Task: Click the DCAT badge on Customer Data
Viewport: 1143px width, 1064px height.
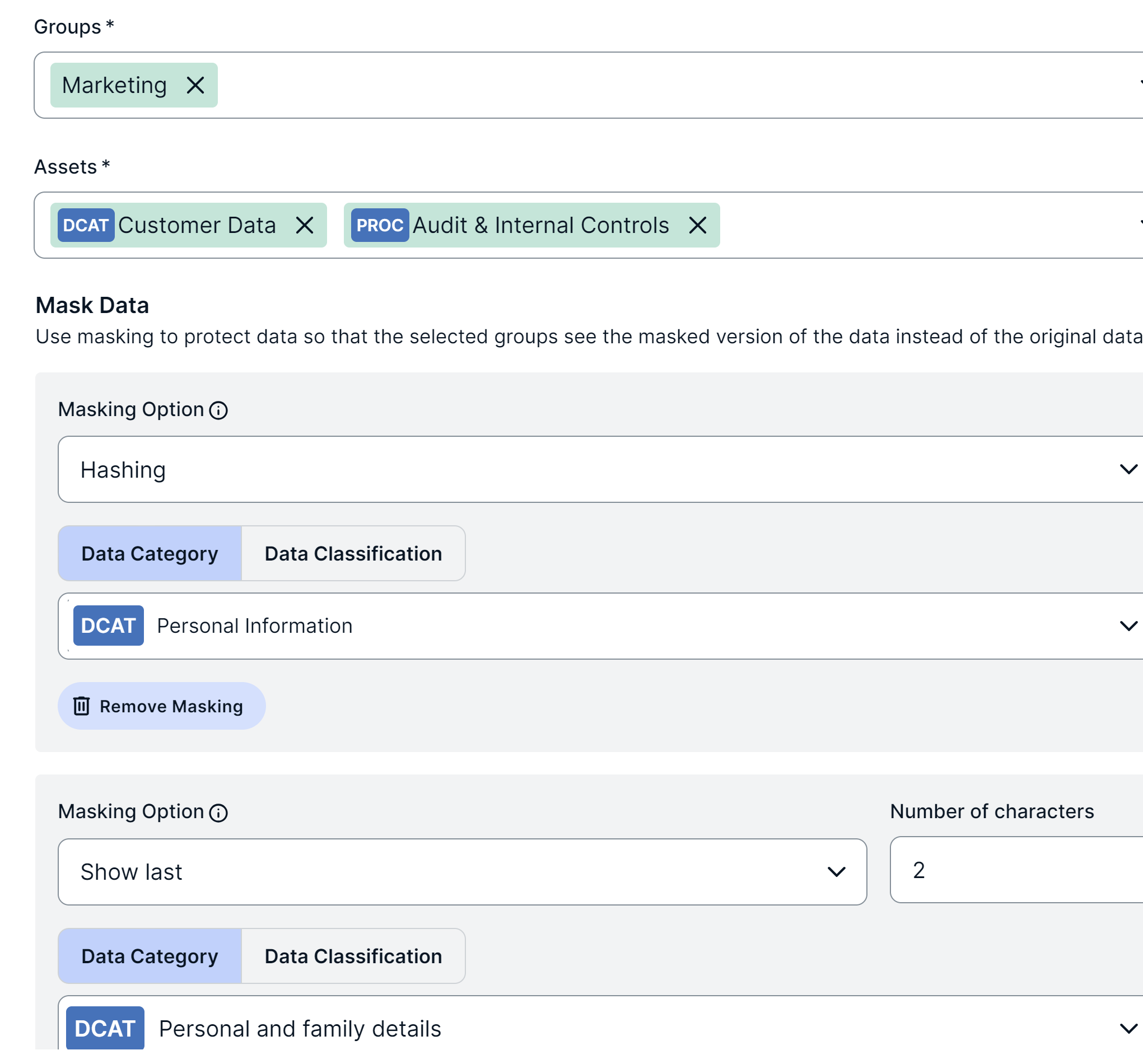Action: click(x=86, y=225)
